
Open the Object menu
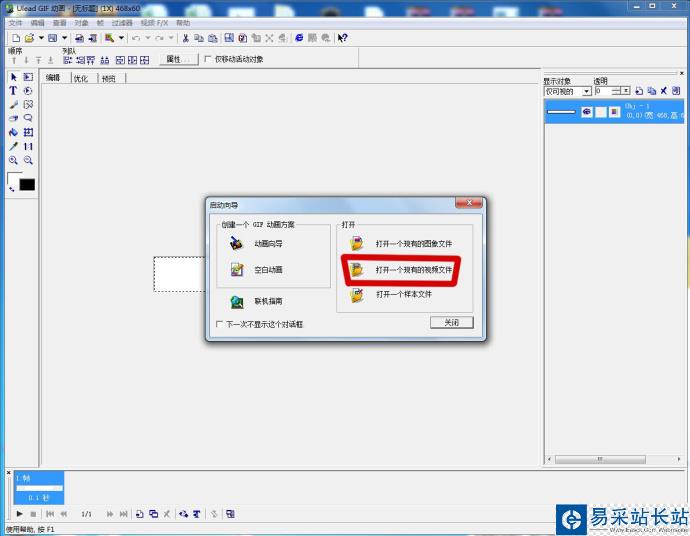point(81,23)
